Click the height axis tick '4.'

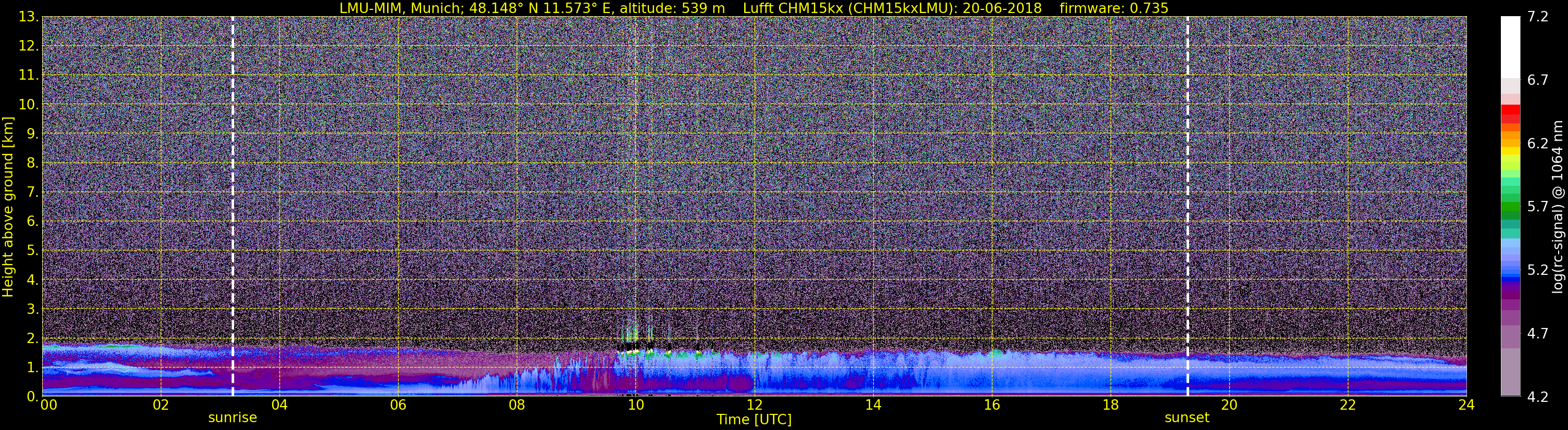tap(33, 280)
